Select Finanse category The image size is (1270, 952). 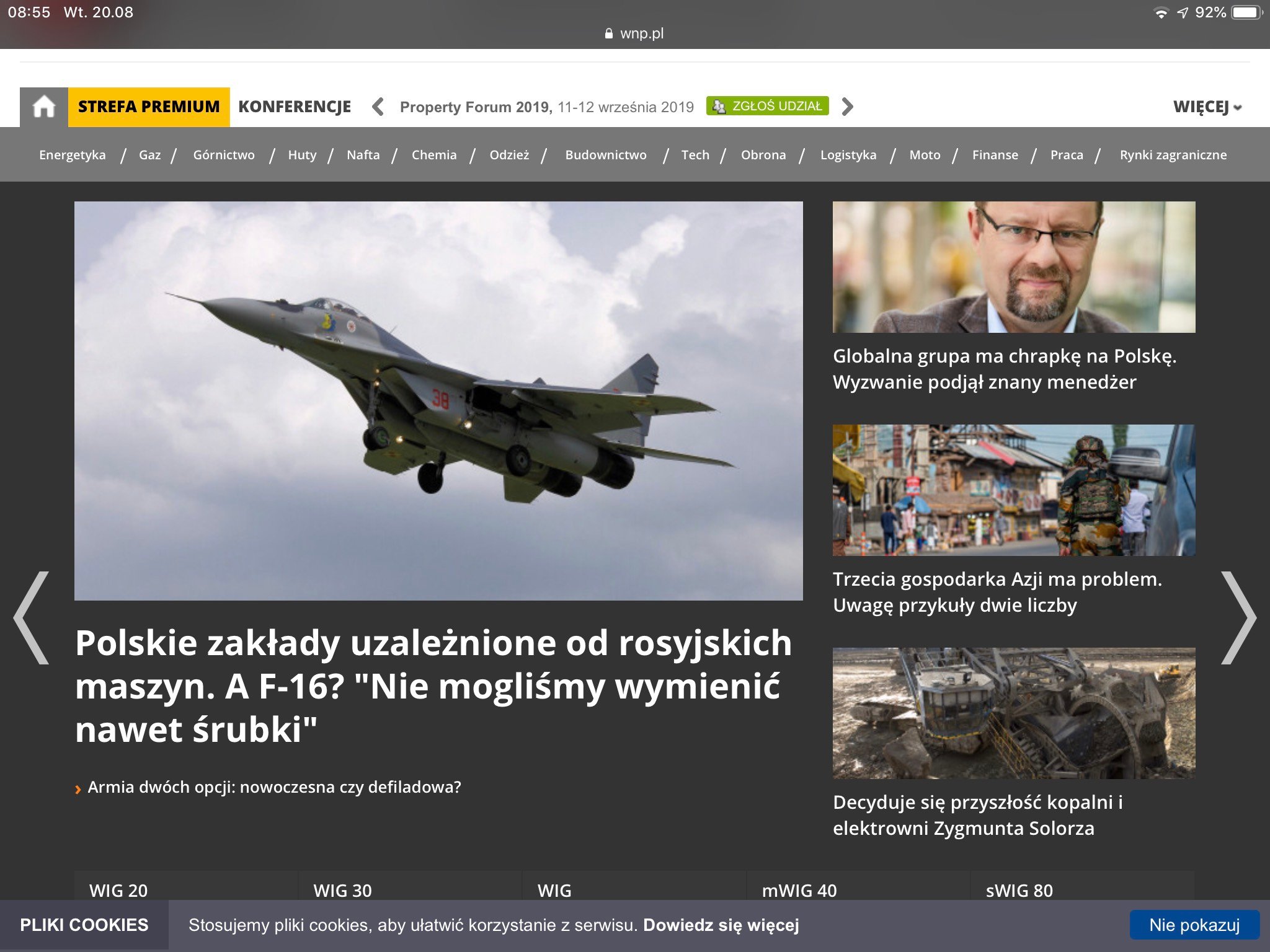click(995, 155)
